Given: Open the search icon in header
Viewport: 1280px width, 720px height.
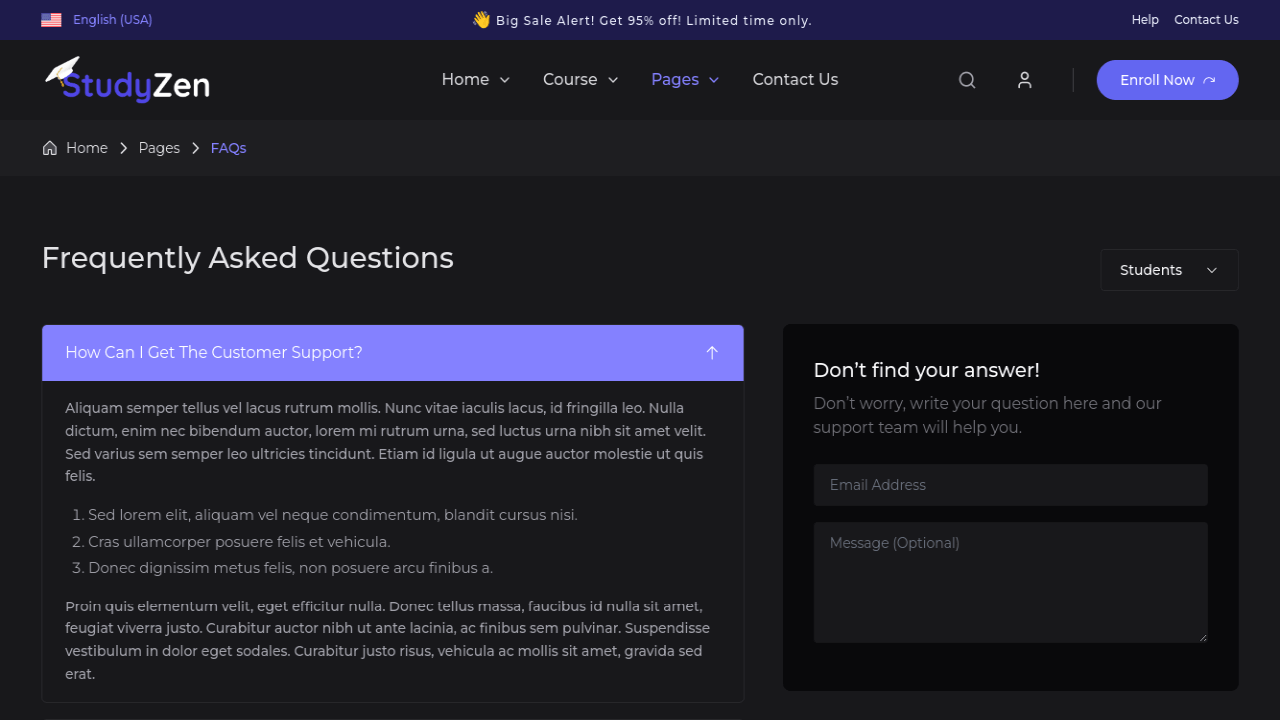Looking at the screenshot, I should click(x=967, y=80).
